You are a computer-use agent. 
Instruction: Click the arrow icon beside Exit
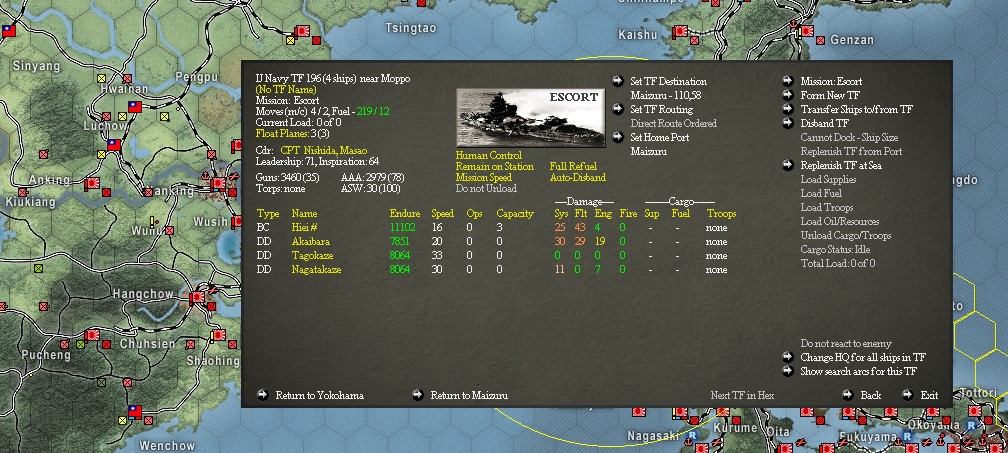[908, 395]
